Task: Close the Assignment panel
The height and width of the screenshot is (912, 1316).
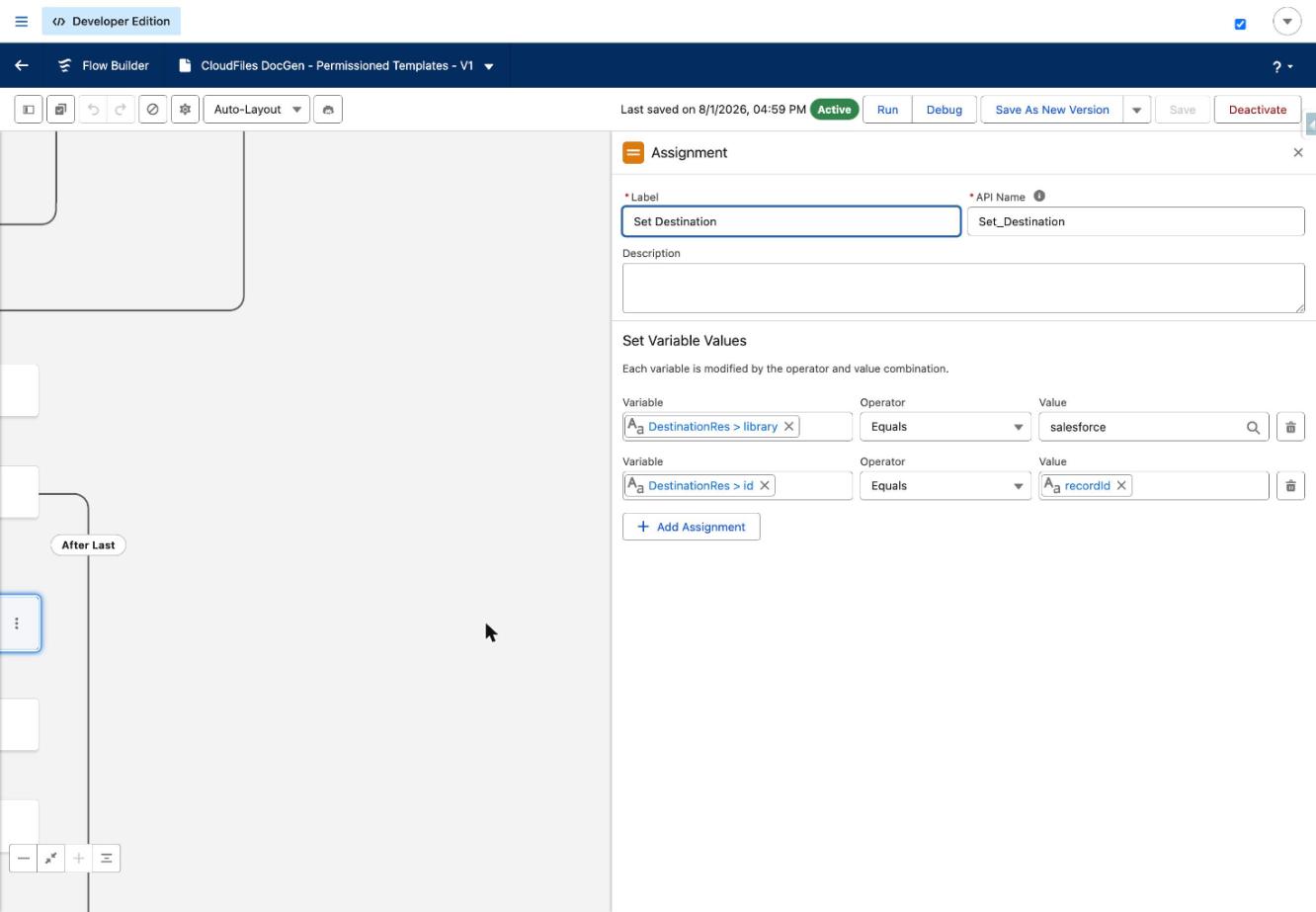Action: [1298, 152]
